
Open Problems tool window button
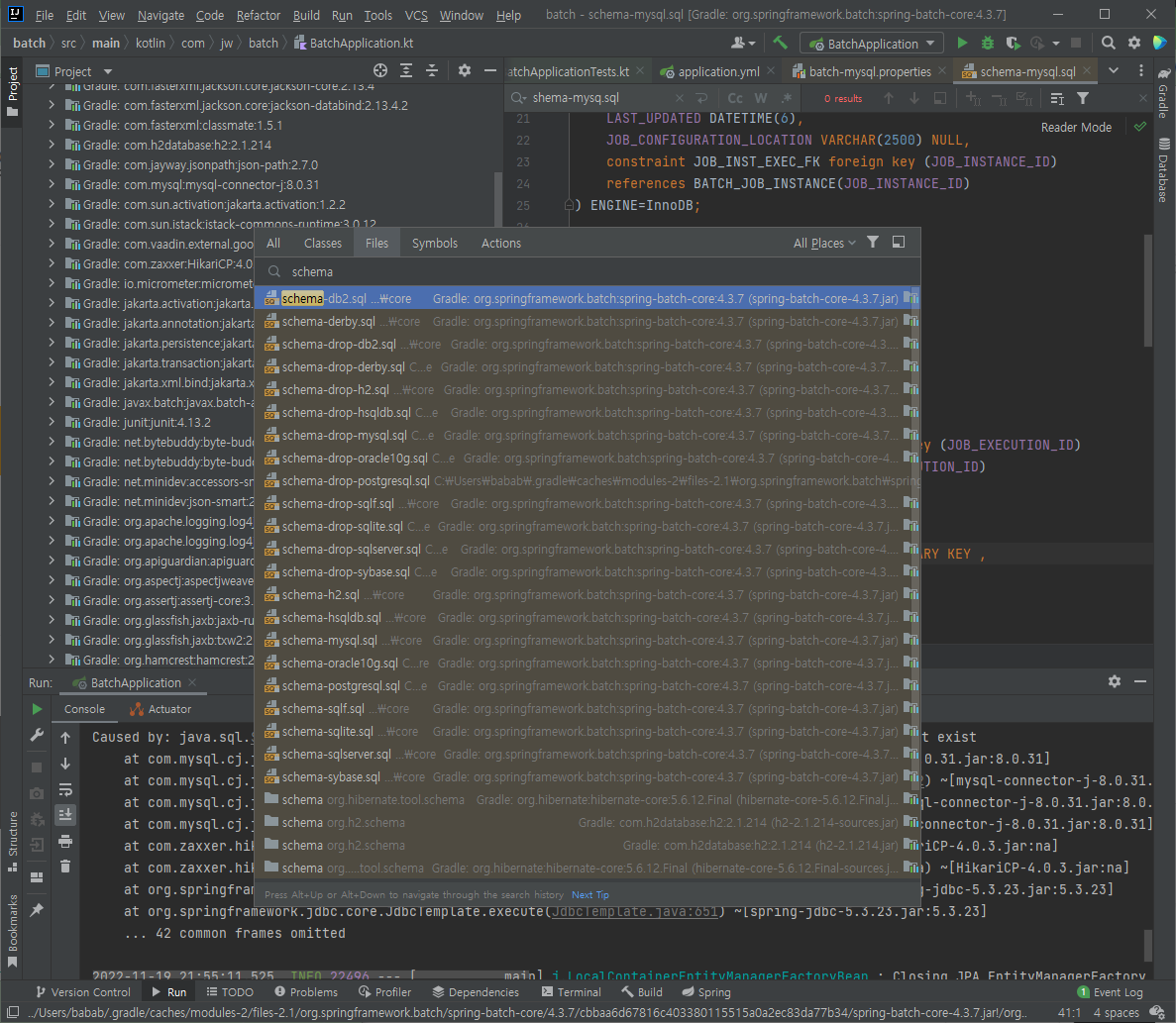coord(306,991)
